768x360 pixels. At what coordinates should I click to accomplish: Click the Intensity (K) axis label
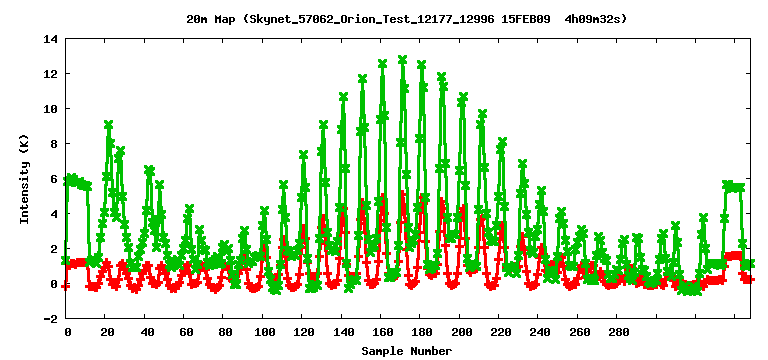tap(24, 178)
